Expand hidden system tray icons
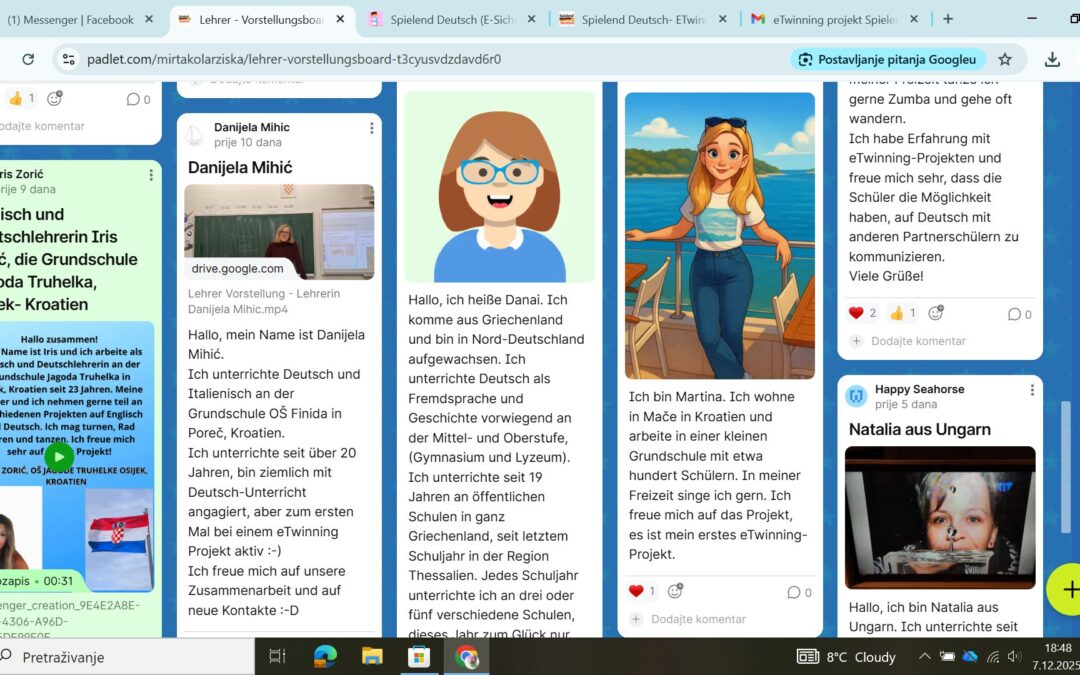Viewport: 1080px width, 675px height. 924,657
